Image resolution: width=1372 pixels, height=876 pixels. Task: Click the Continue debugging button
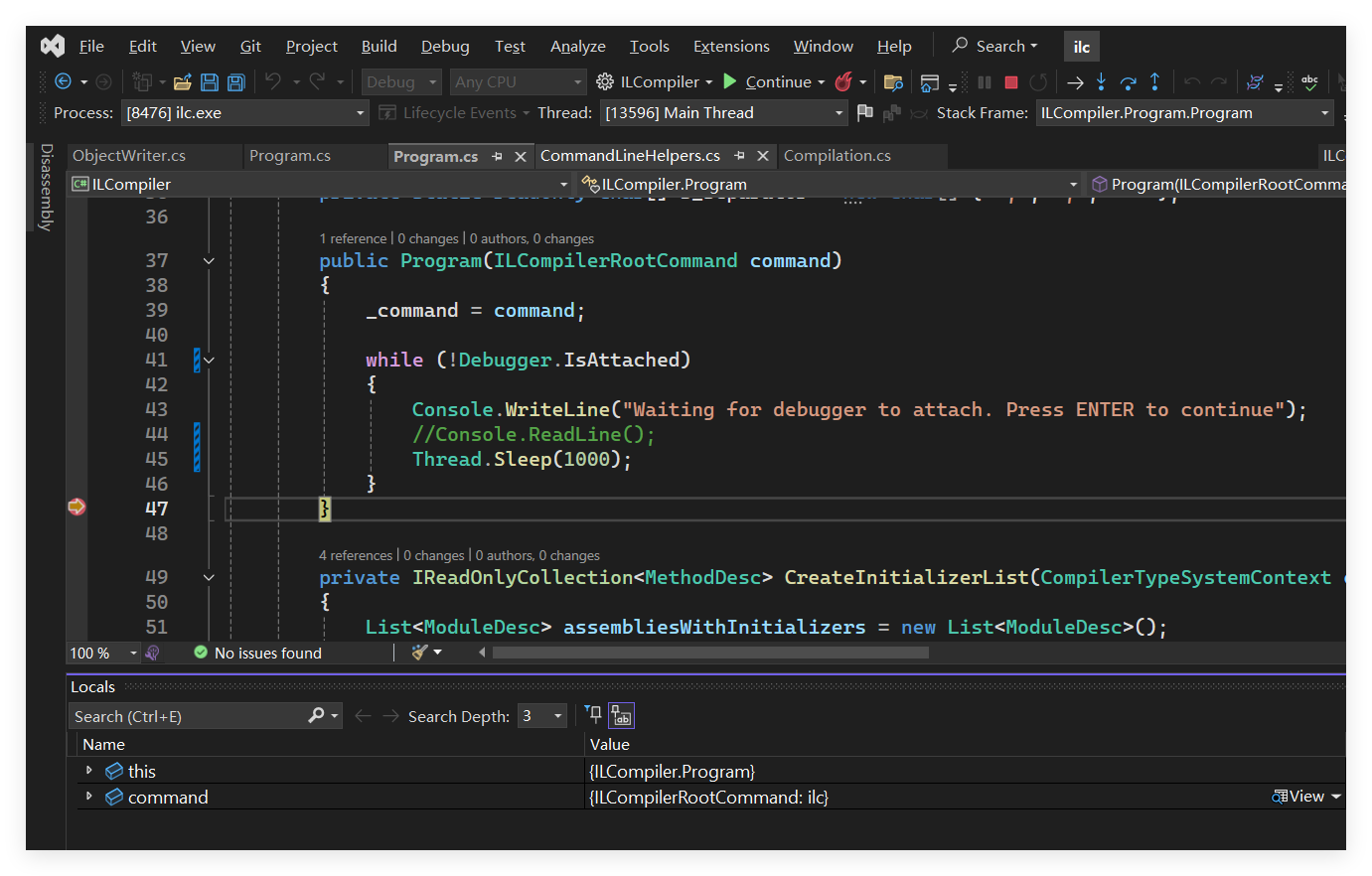coord(767,82)
